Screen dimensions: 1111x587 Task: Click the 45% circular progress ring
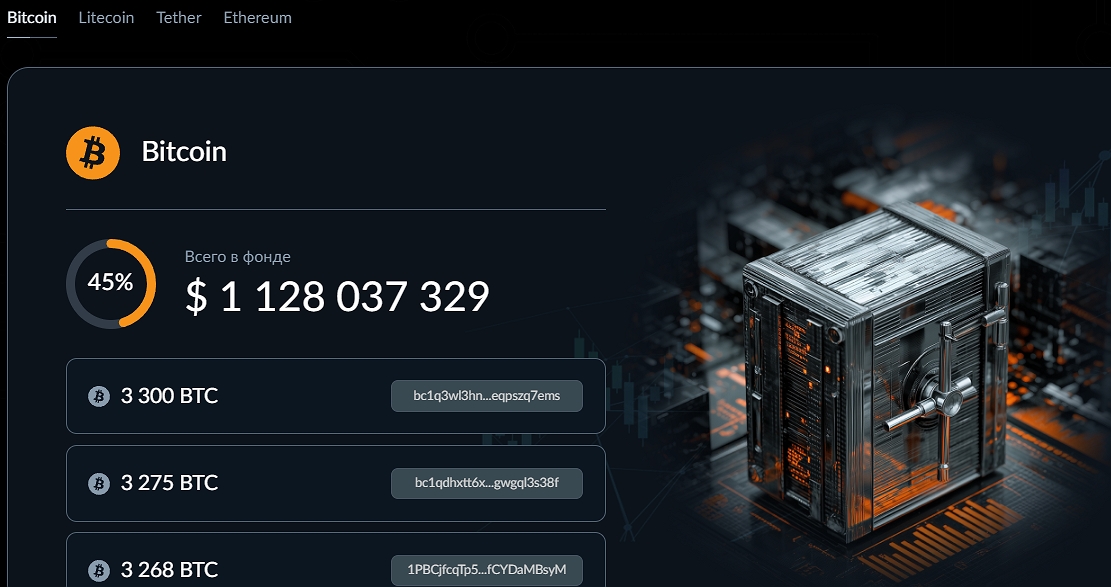click(111, 283)
